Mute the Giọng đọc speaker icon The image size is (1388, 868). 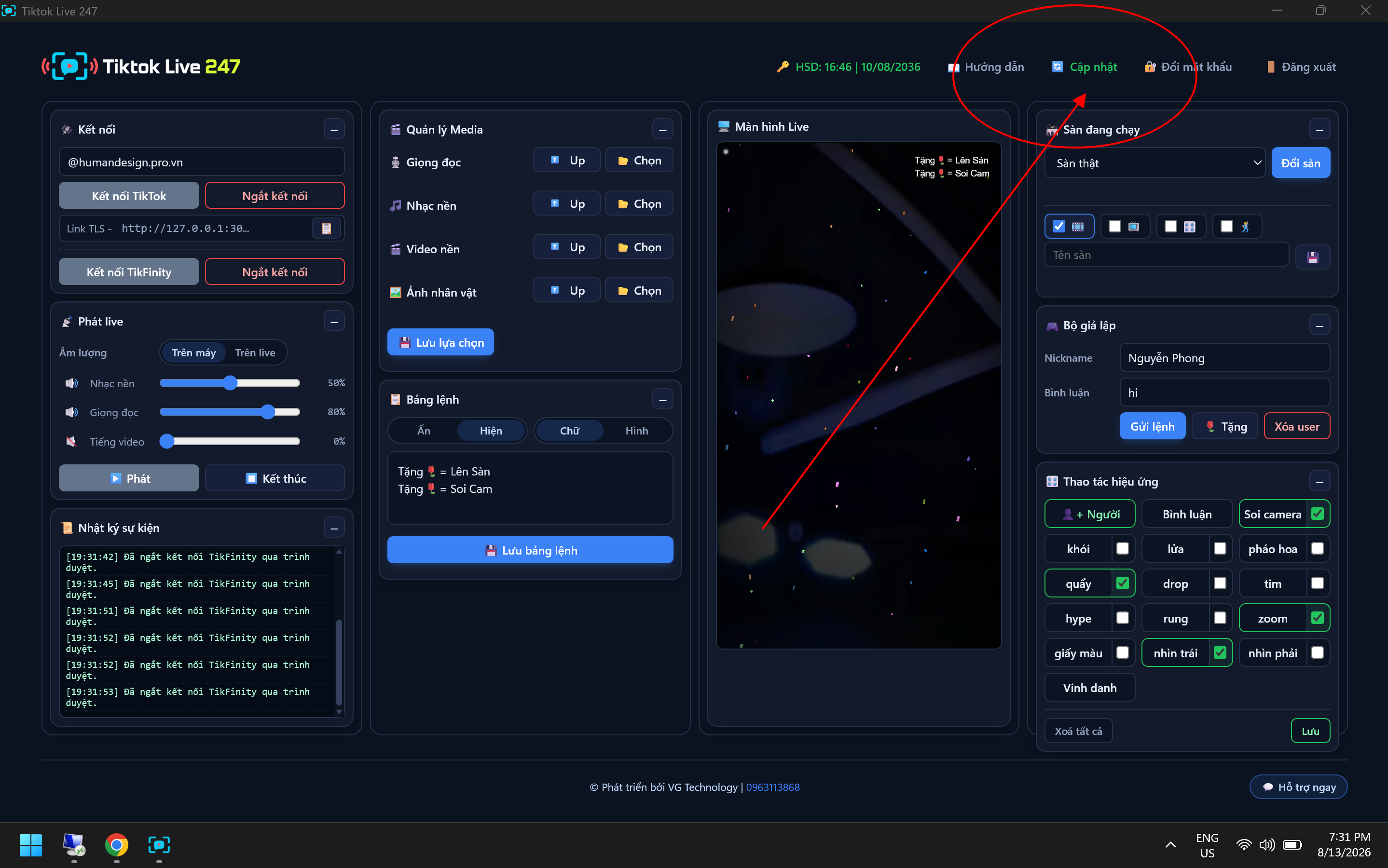point(71,412)
